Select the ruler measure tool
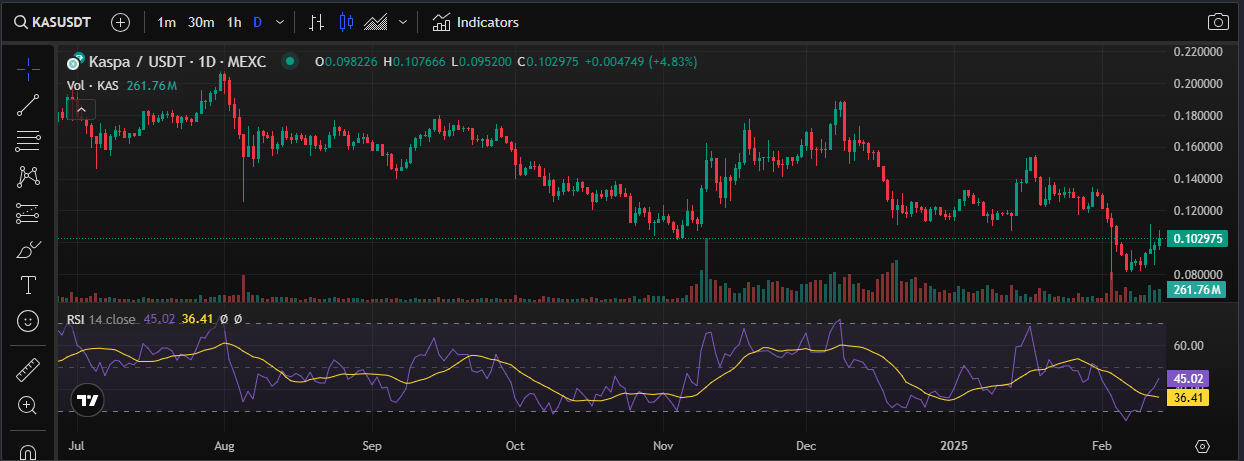Screen dimensions: 1244x461 (x=28, y=370)
